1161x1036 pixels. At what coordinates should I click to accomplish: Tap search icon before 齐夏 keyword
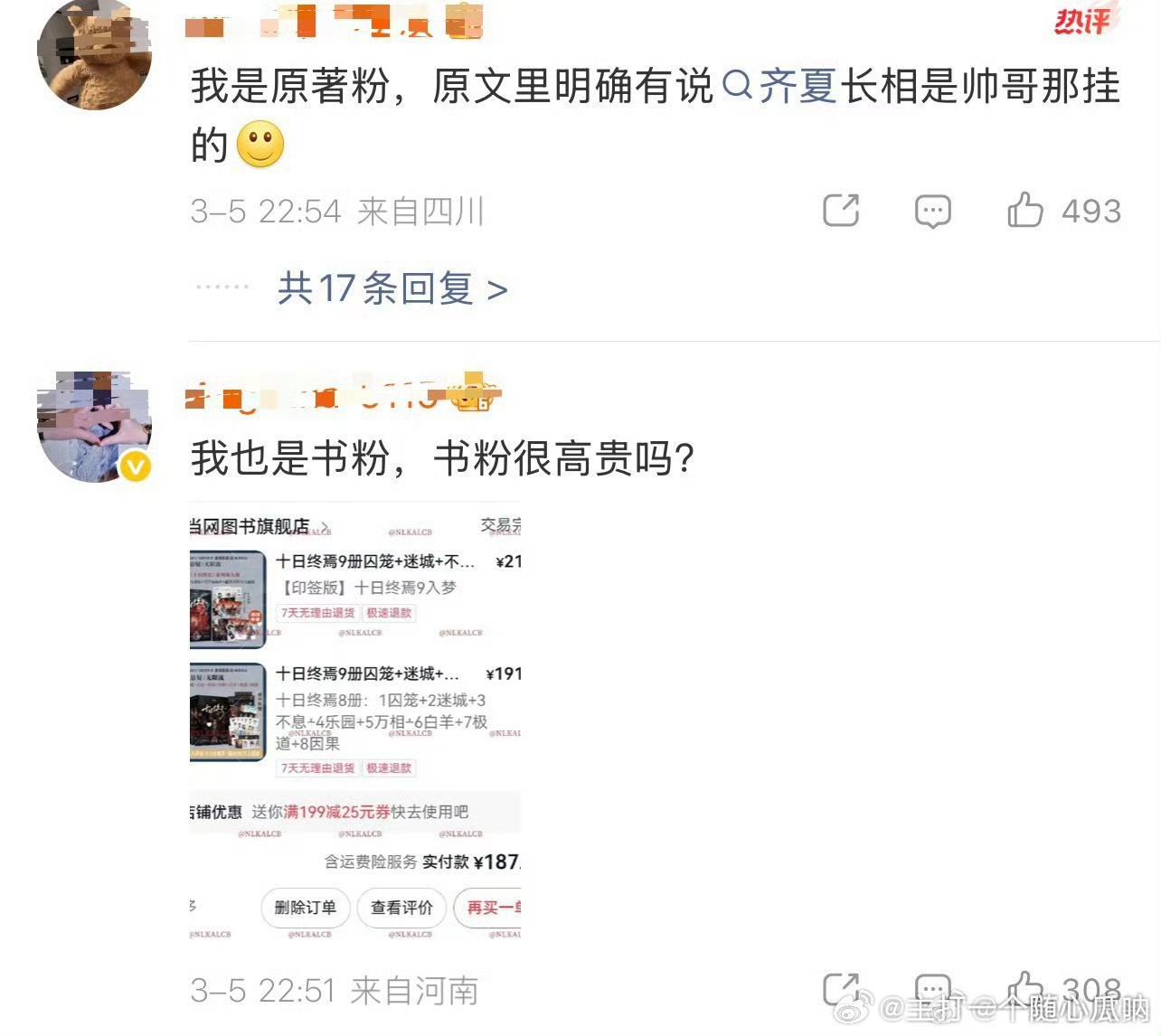pyautogui.click(x=738, y=86)
